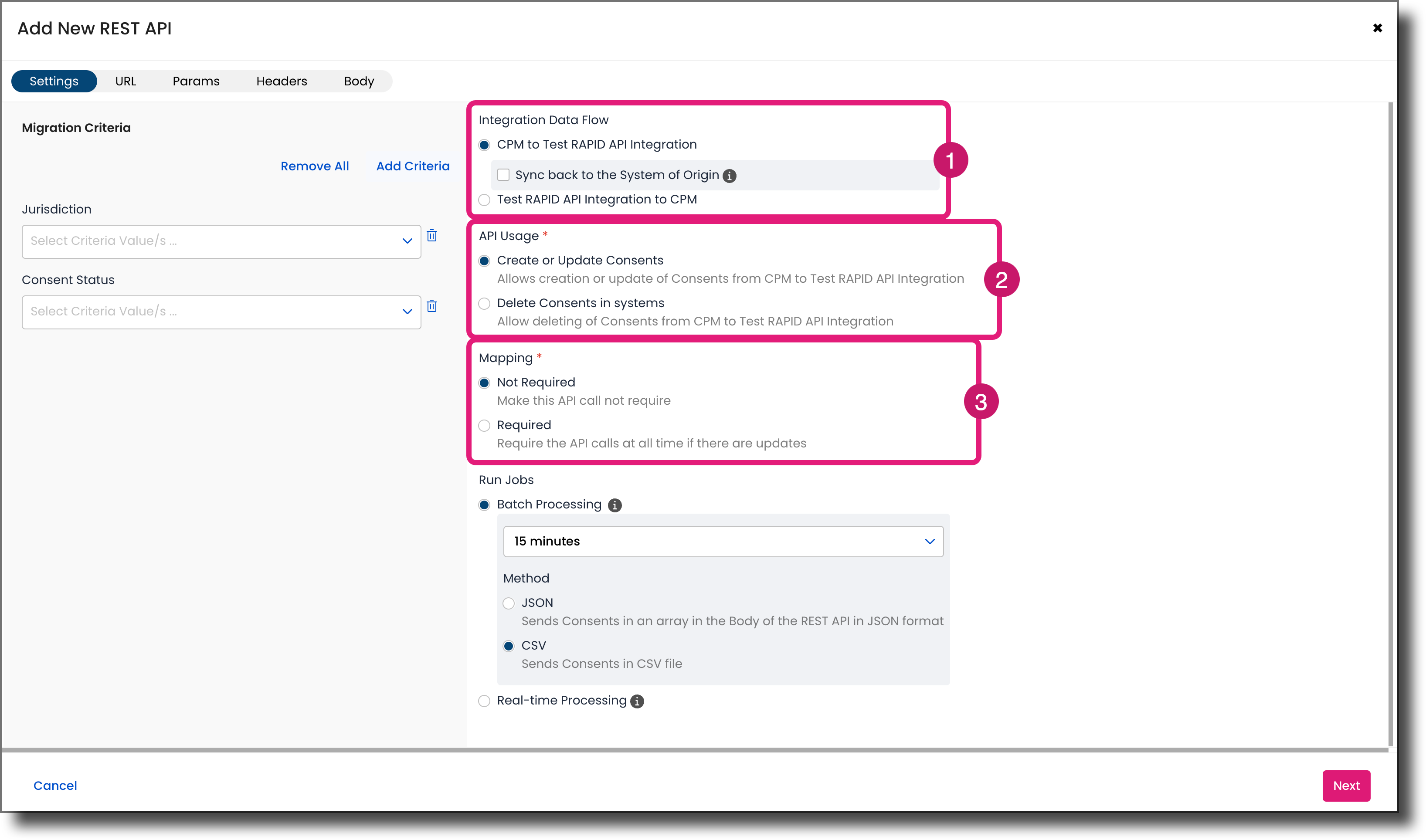Click the Add Criteria link

coord(413,166)
